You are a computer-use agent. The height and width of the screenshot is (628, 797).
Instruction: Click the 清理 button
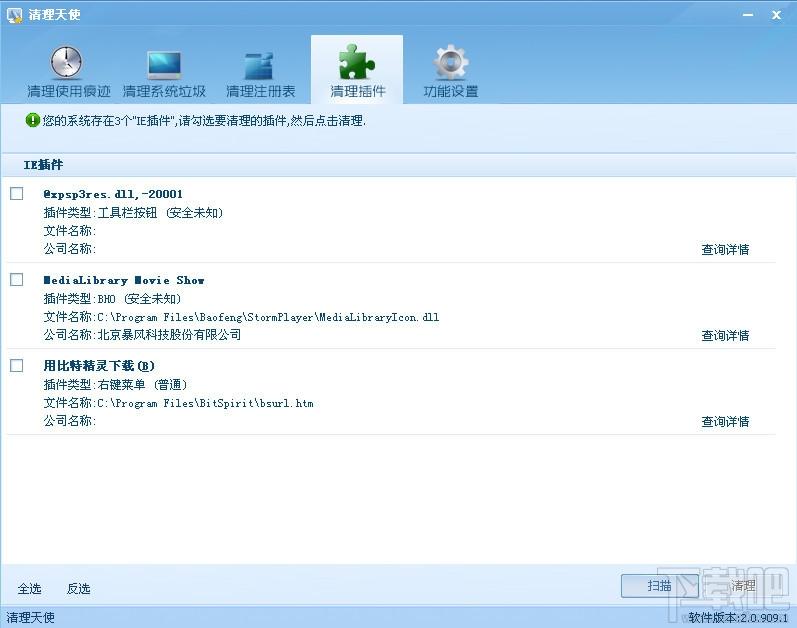(743, 586)
